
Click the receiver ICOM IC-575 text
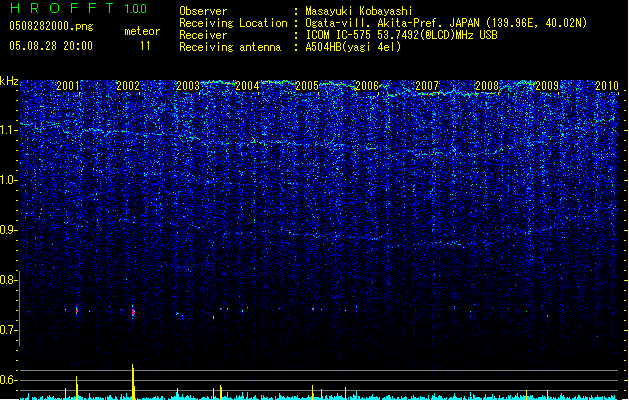[x=401, y=35]
